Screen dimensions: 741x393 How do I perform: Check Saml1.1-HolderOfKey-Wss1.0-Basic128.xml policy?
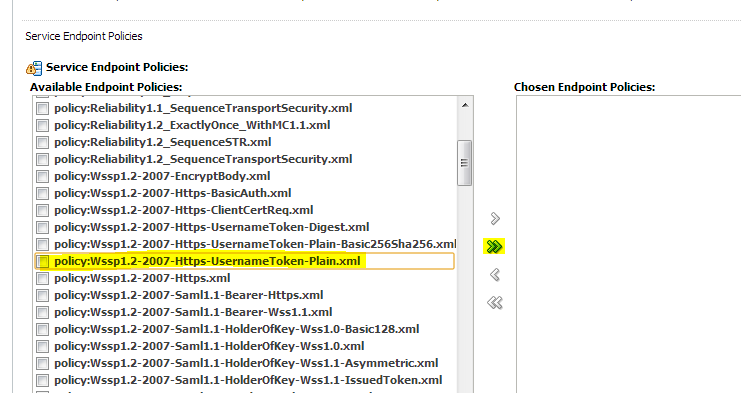click(x=43, y=329)
